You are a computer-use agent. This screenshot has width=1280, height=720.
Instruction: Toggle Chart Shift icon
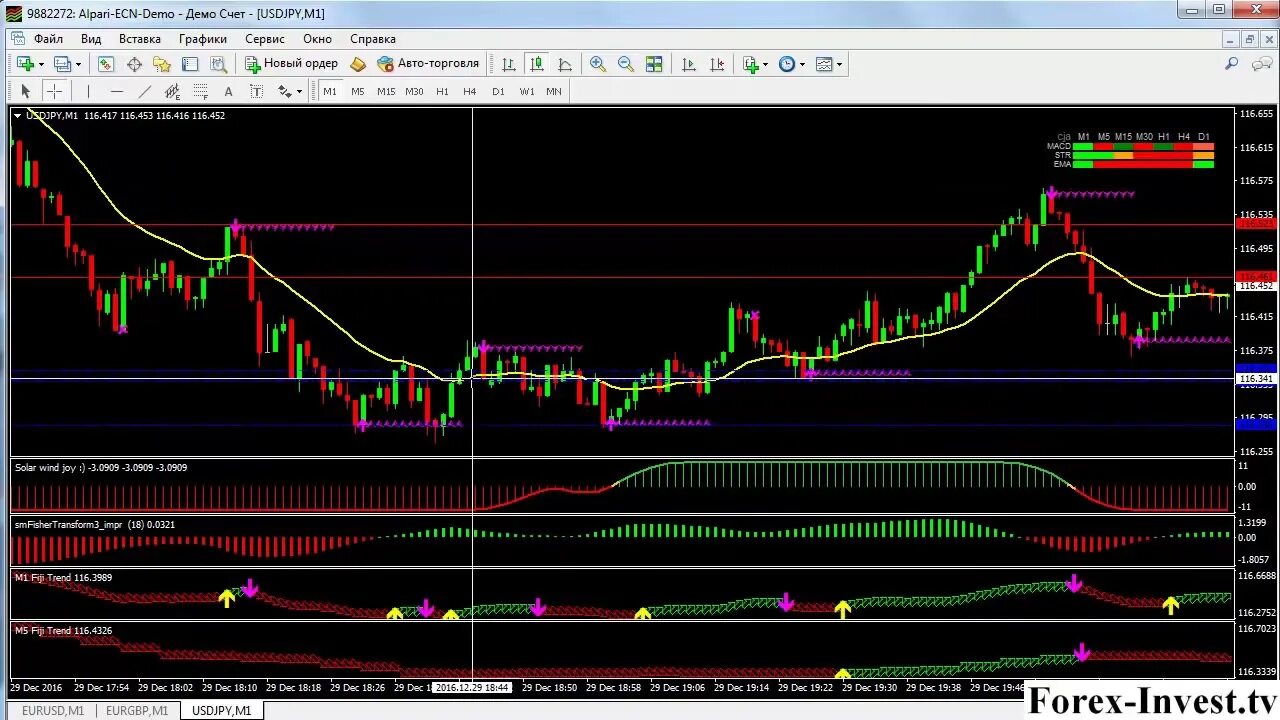(717, 64)
